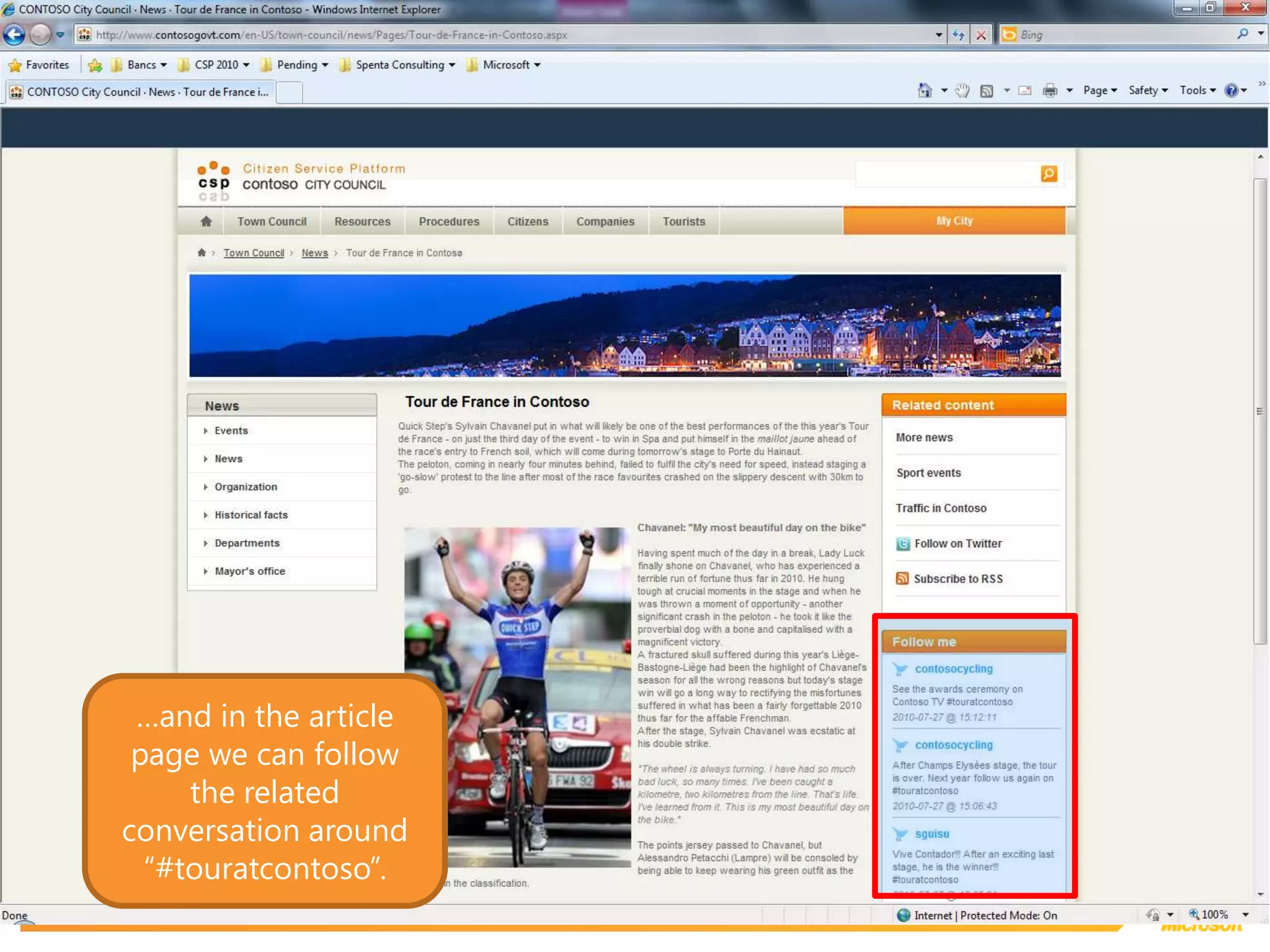Click the breadcrumb home icon
Image resolution: width=1270 pixels, height=952 pixels.
click(x=202, y=252)
